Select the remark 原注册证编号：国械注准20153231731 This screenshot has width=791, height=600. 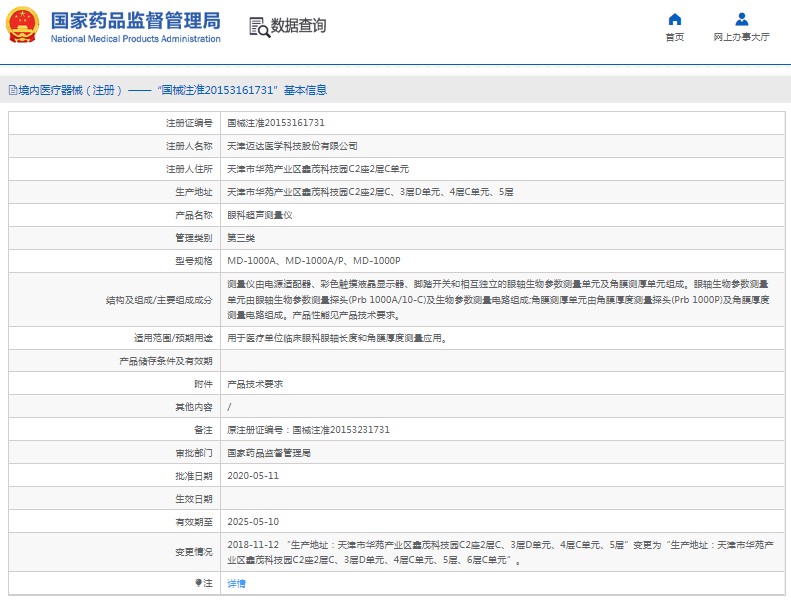click(308, 430)
